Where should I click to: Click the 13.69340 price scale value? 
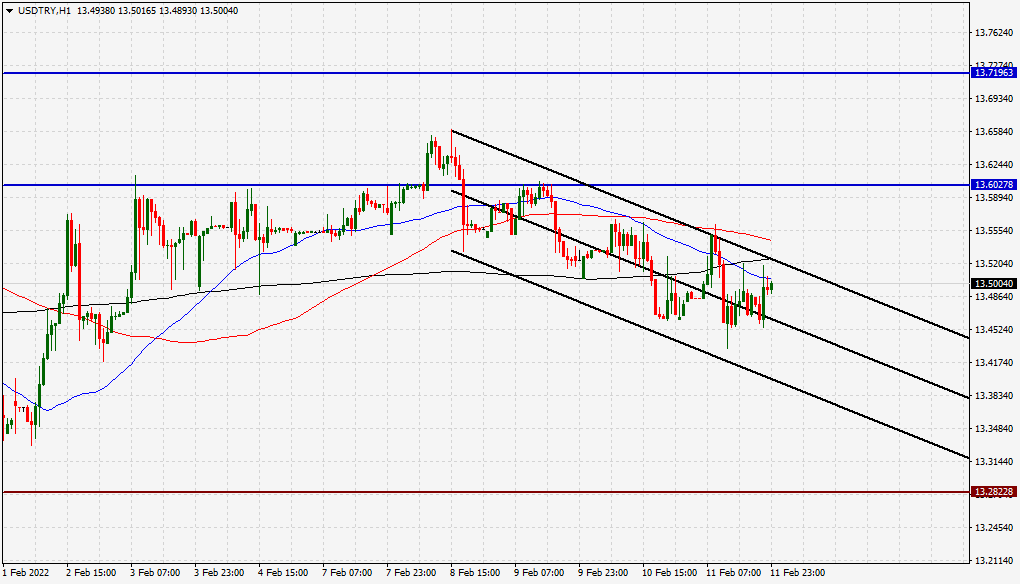tap(994, 99)
